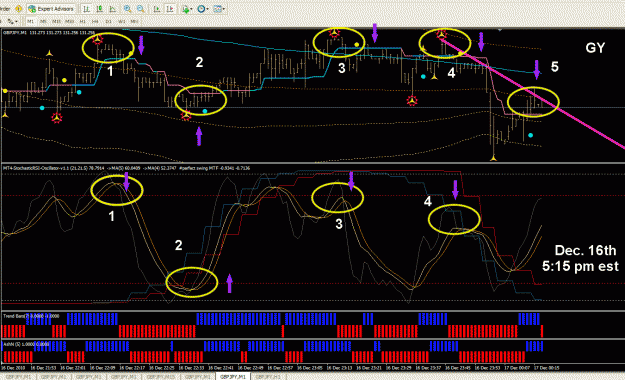Image resolution: width=625 pixels, height=380 pixels.
Task: Toggle chart auto scroll
Action: (x=157, y=9)
